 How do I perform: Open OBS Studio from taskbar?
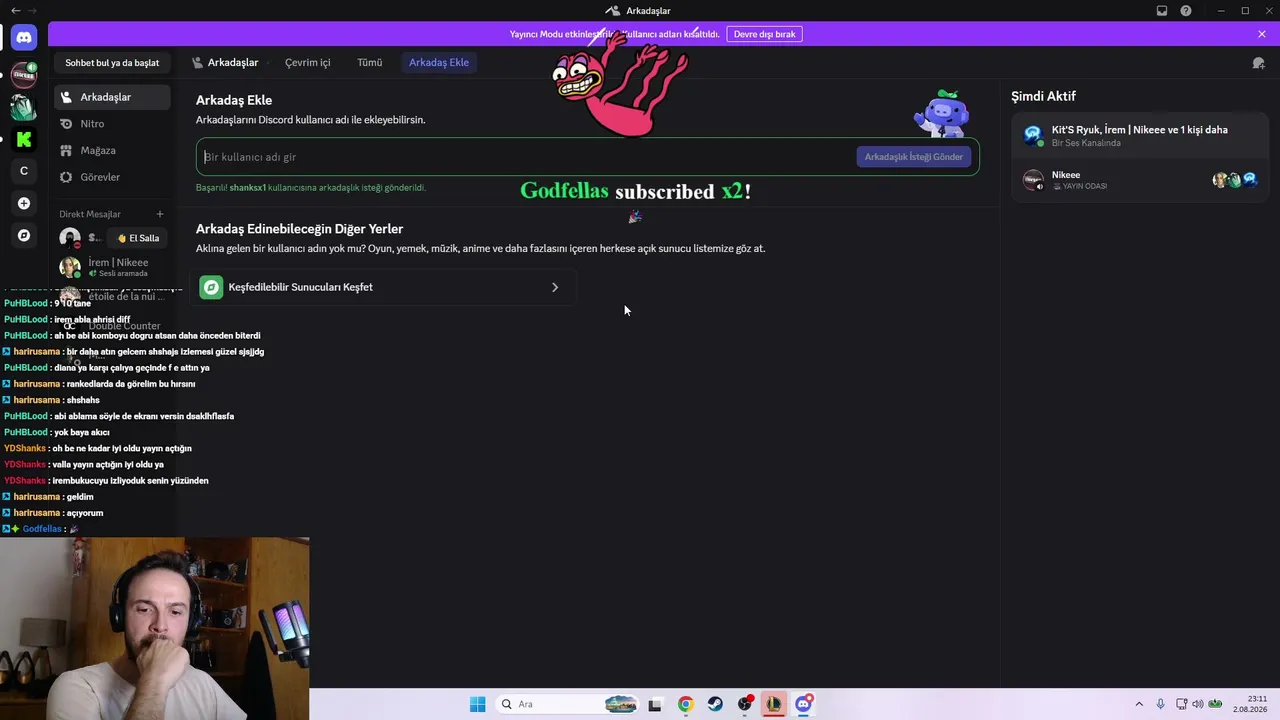click(x=745, y=704)
